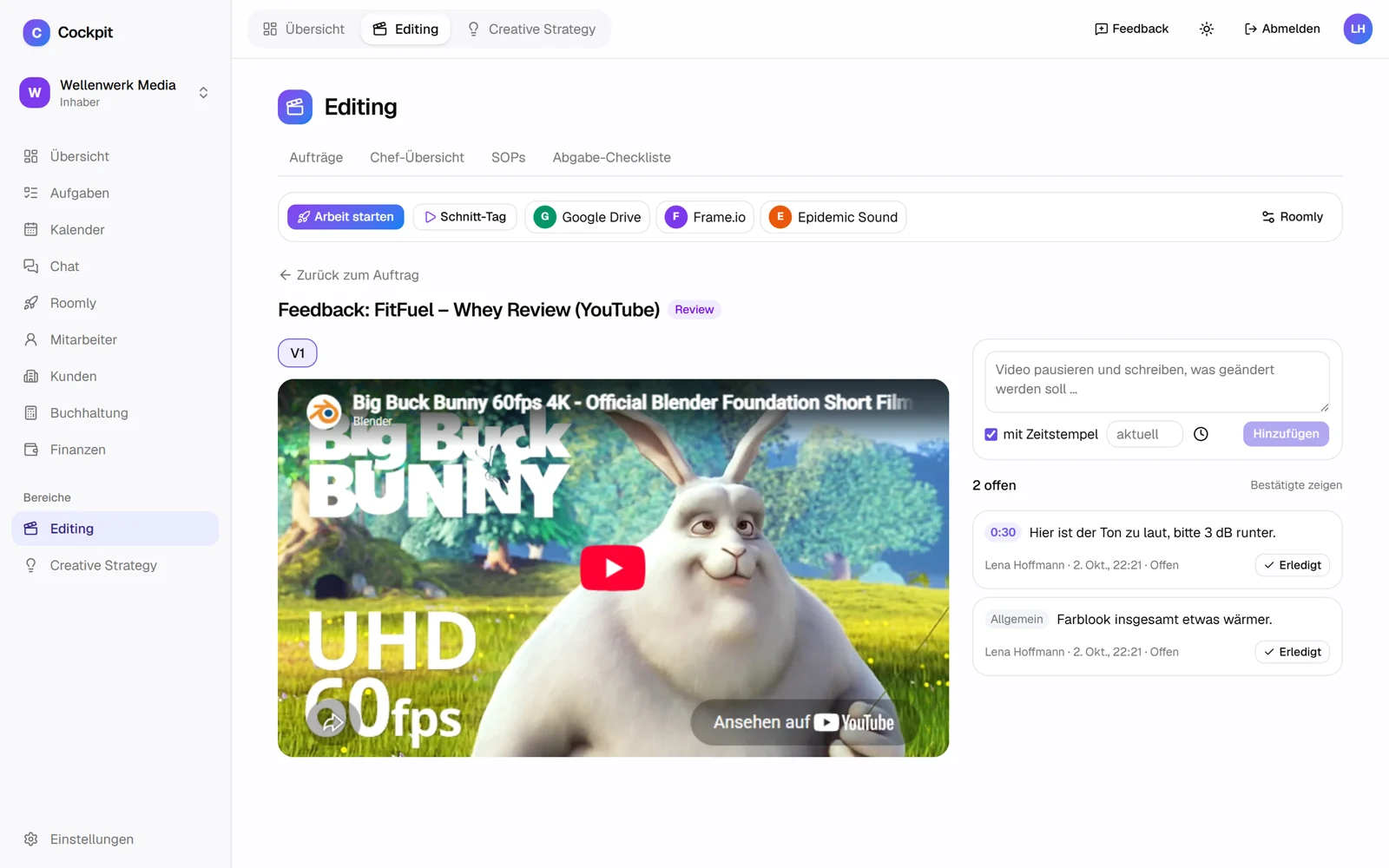Click the Arbeit starten button

click(x=346, y=217)
